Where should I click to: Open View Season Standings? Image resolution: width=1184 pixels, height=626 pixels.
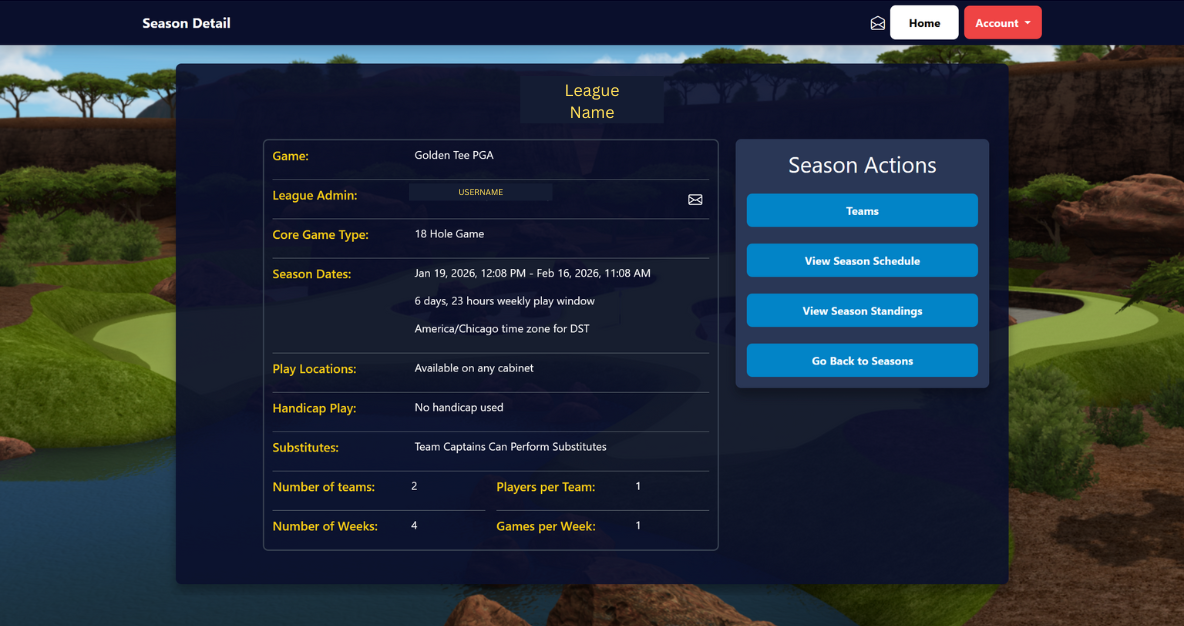862,311
